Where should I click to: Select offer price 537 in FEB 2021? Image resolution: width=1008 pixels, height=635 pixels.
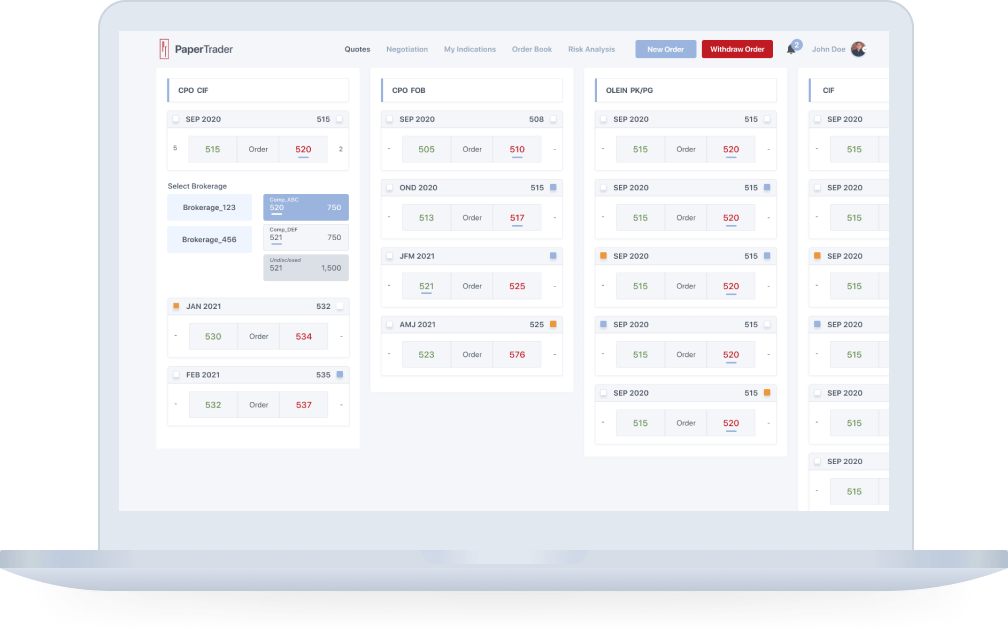(x=303, y=405)
